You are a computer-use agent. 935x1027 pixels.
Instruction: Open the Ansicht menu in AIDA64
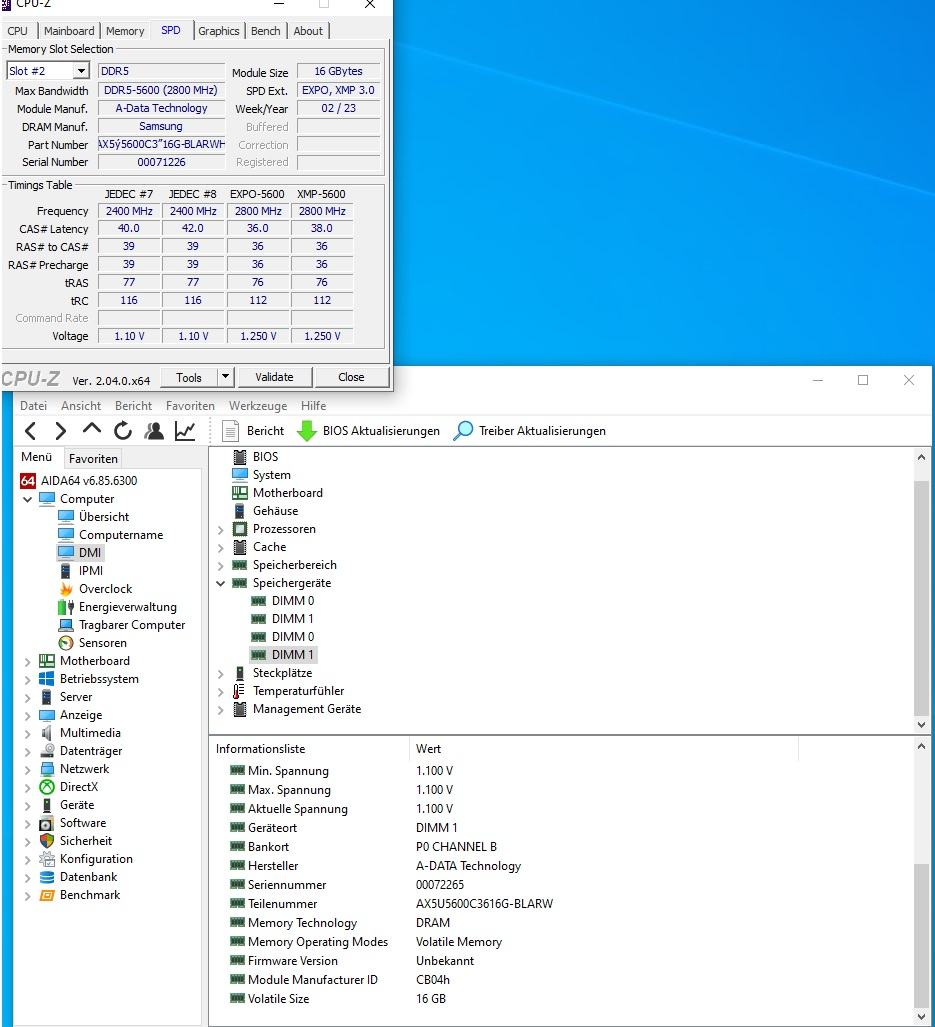coord(81,405)
